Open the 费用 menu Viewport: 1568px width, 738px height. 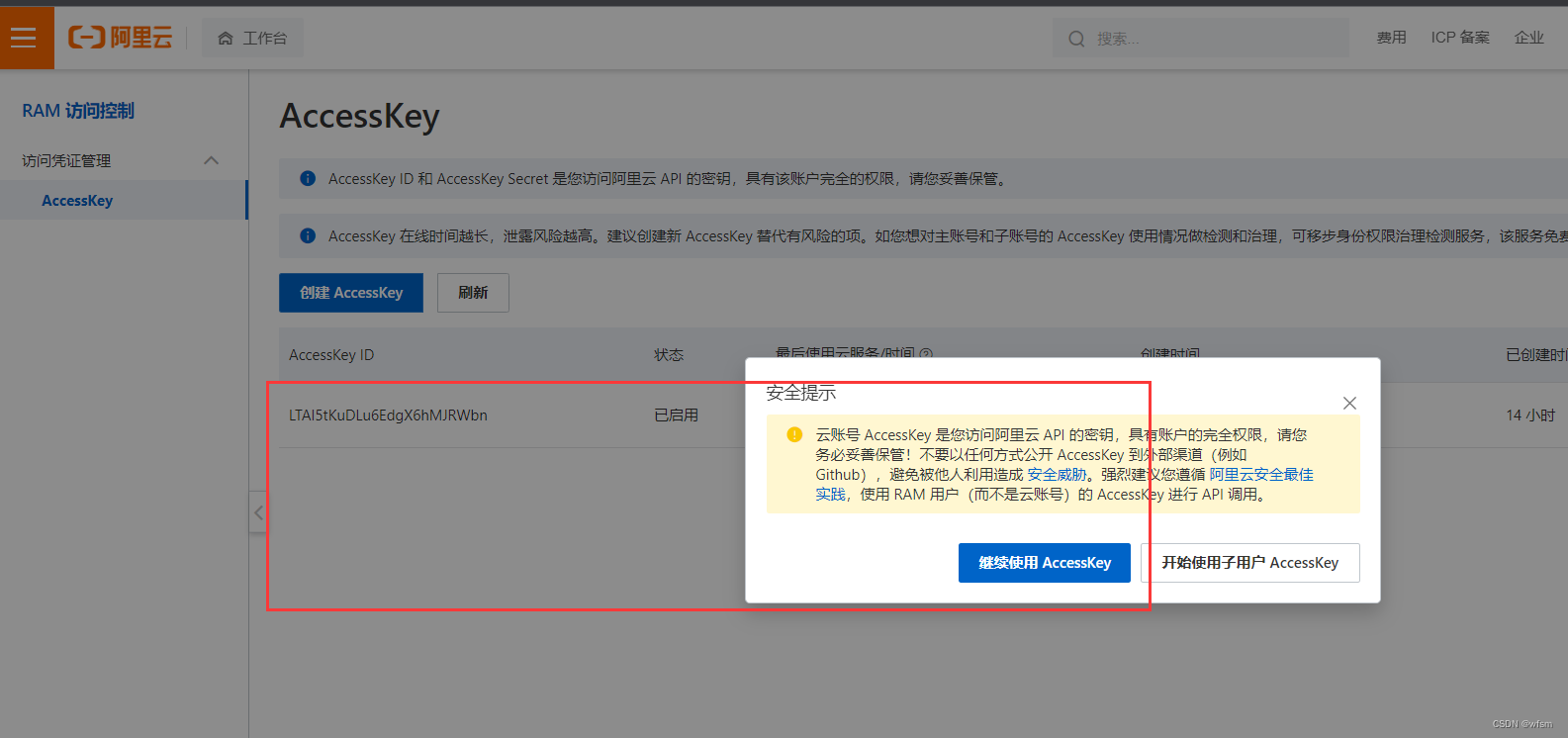click(x=1391, y=38)
